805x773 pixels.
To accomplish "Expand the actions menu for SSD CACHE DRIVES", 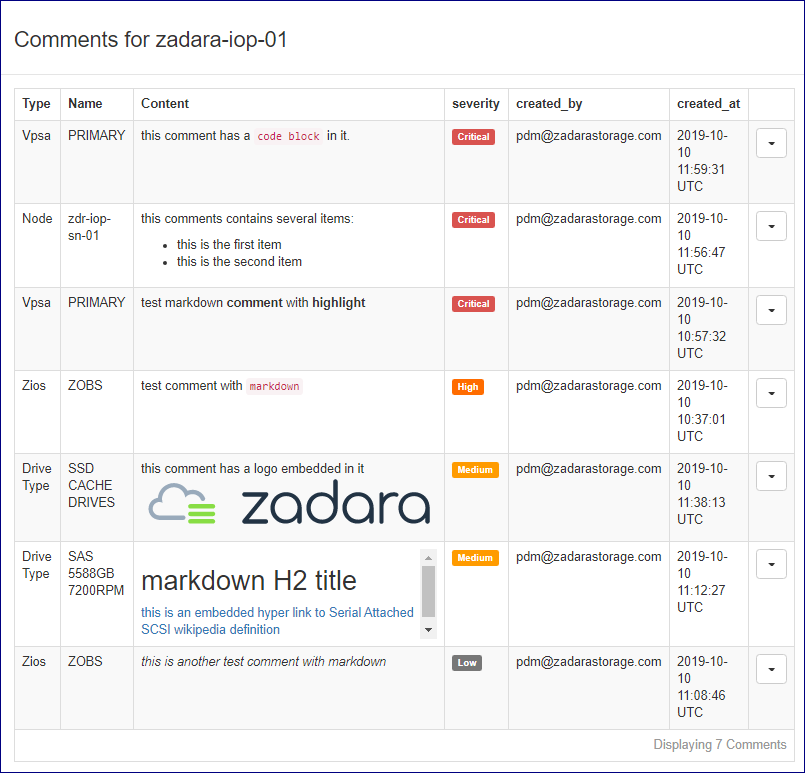I will [771, 476].
